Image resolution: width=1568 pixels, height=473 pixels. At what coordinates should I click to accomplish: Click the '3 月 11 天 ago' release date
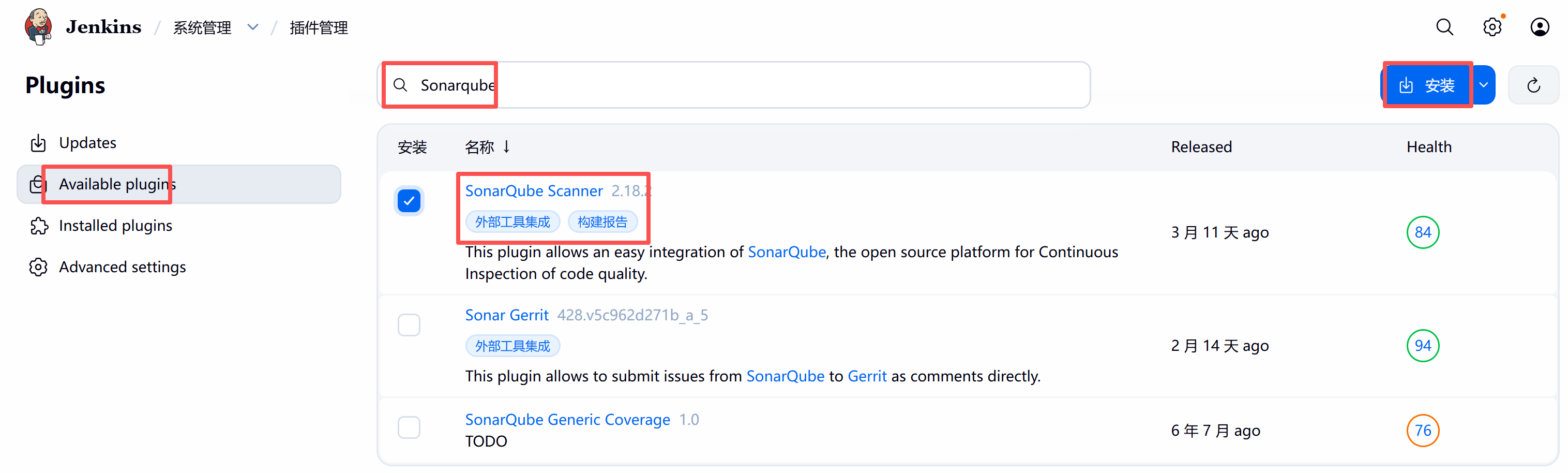(x=1220, y=232)
